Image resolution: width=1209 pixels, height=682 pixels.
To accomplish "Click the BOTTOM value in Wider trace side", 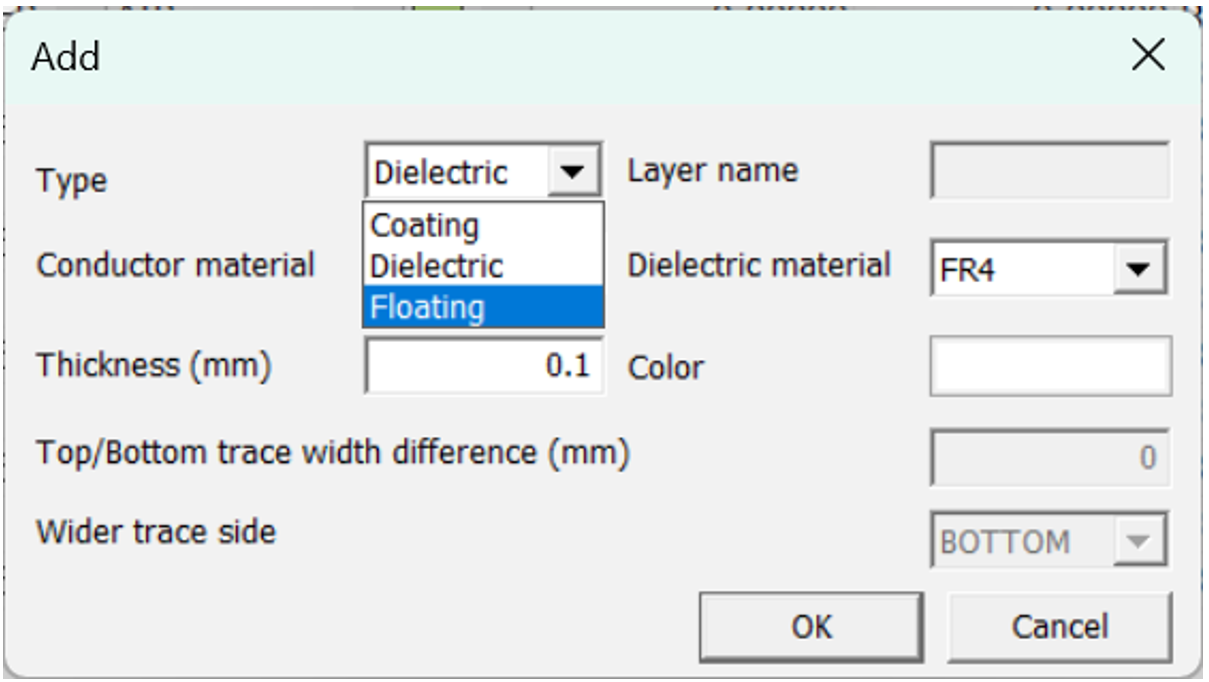I will tap(1005, 542).
